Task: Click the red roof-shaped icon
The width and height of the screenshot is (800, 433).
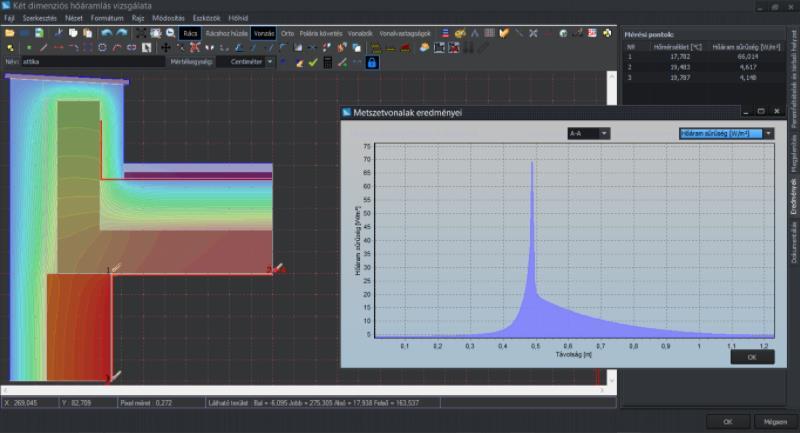Action: [x=405, y=48]
